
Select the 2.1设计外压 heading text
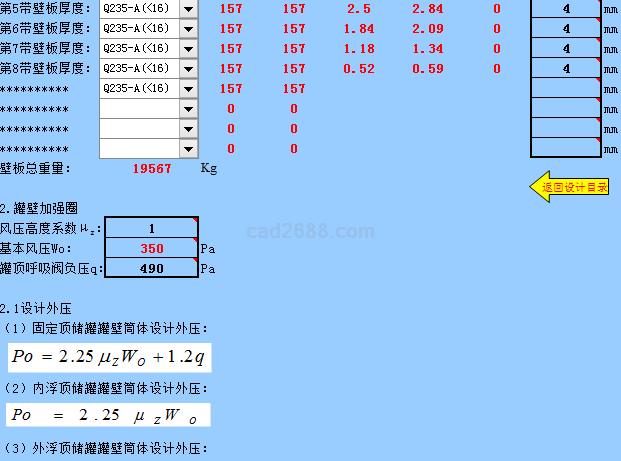[36, 309]
